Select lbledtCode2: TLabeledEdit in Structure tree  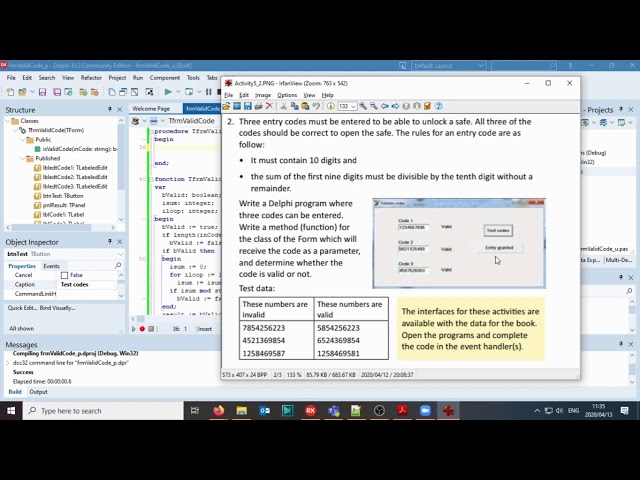(71, 177)
